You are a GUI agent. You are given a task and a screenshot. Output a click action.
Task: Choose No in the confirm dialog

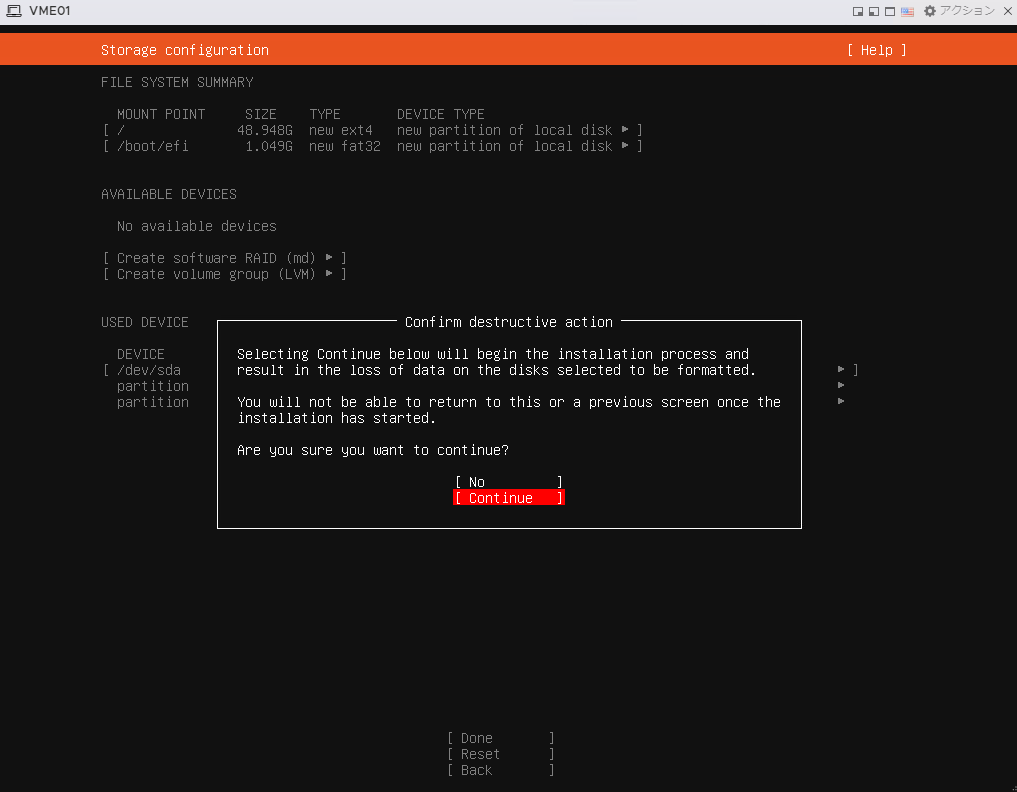point(508,482)
